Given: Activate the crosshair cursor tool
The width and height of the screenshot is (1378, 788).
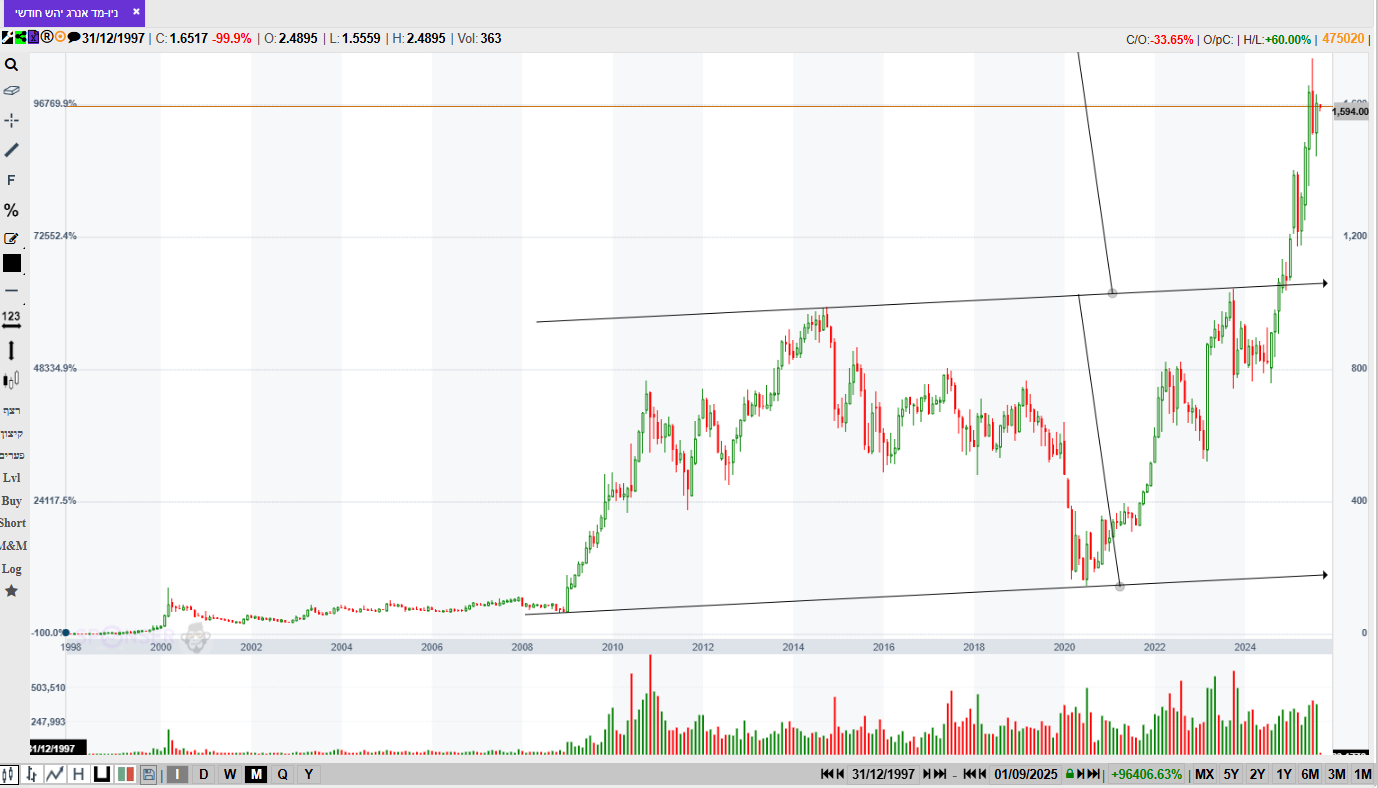Looking at the screenshot, I should pyautogui.click(x=12, y=120).
